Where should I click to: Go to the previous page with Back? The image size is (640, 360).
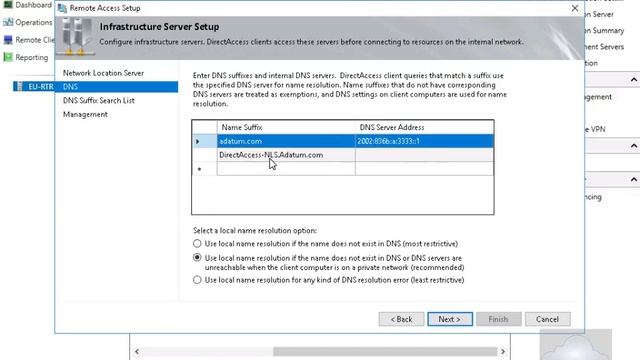pos(401,319)
